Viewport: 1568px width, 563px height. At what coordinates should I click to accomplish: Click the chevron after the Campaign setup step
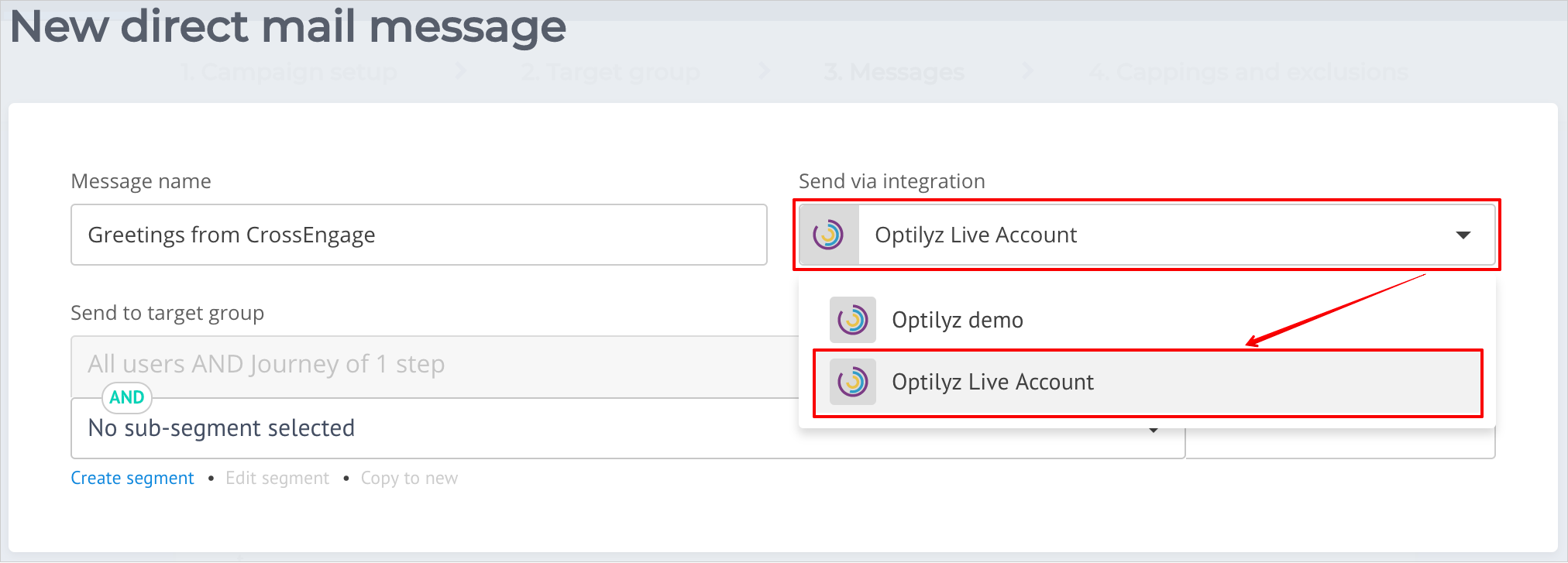[461, 72]
